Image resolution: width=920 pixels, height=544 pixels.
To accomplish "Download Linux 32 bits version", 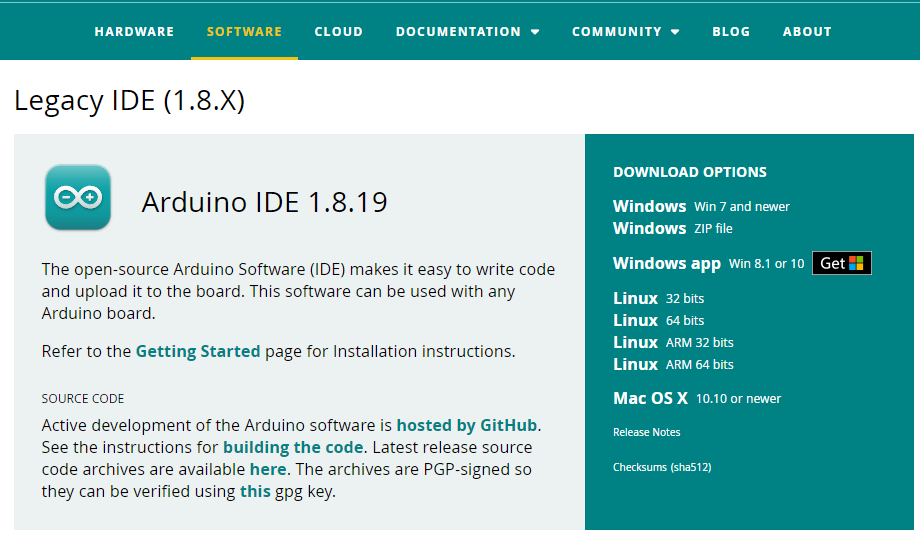I will click(x=658, y=298).
